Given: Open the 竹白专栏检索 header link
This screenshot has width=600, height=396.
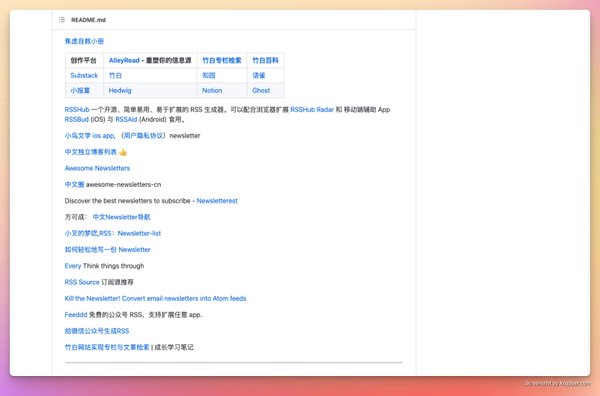Looking at the screenshot, I should point(222,60).
